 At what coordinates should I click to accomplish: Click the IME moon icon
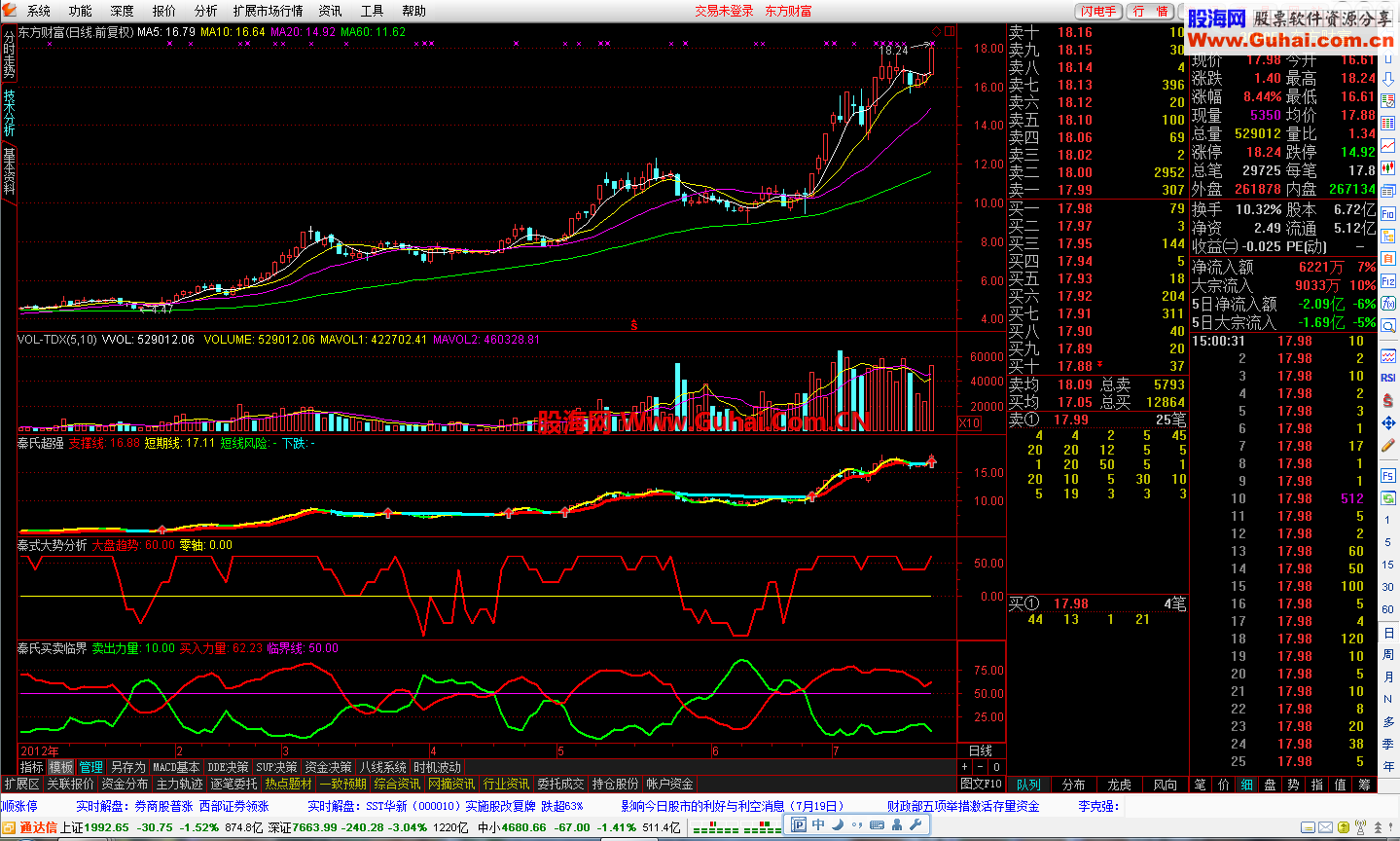tap(836, 825)
